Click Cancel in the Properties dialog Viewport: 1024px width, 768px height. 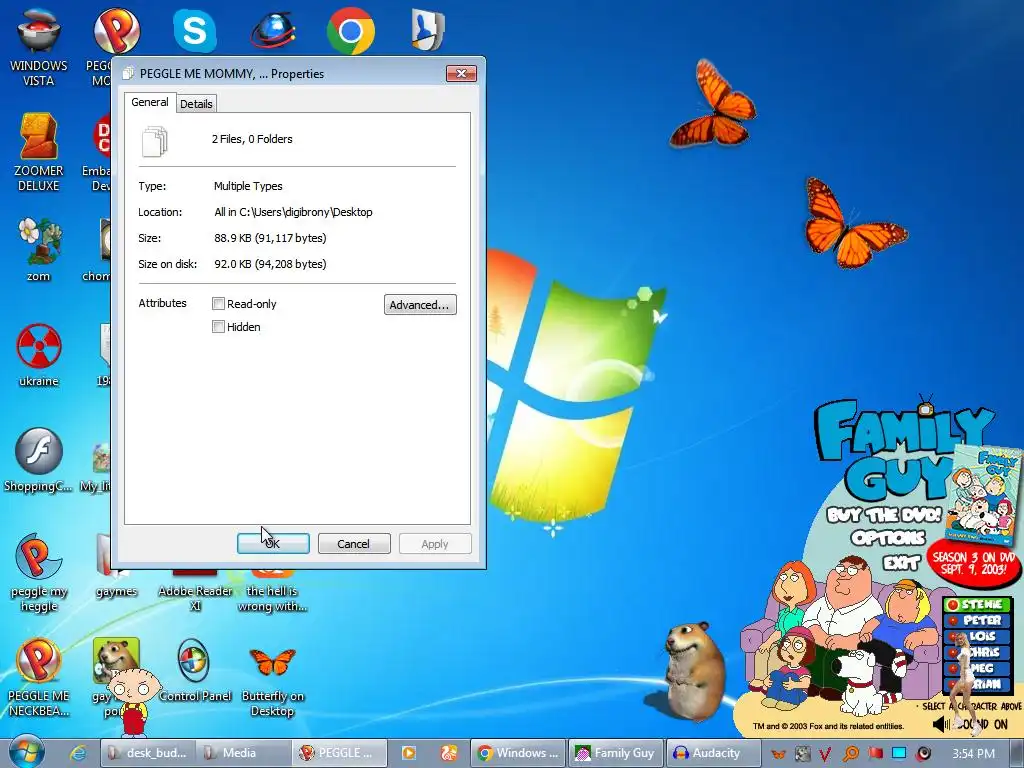tap(354, 543)
